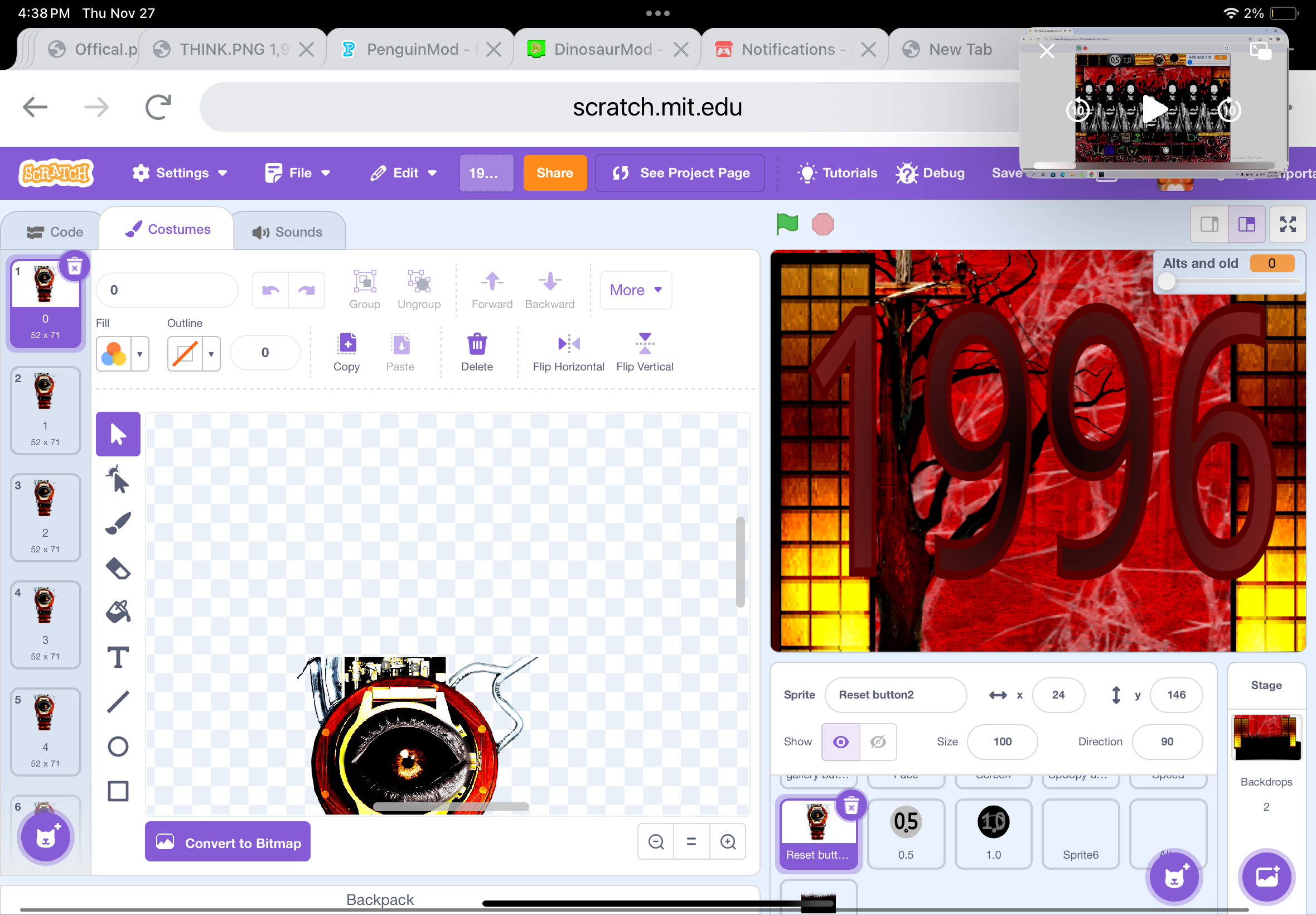Select the Reshape tool
The height and width of the screenshot is (915, 1316).
(118, 479)
